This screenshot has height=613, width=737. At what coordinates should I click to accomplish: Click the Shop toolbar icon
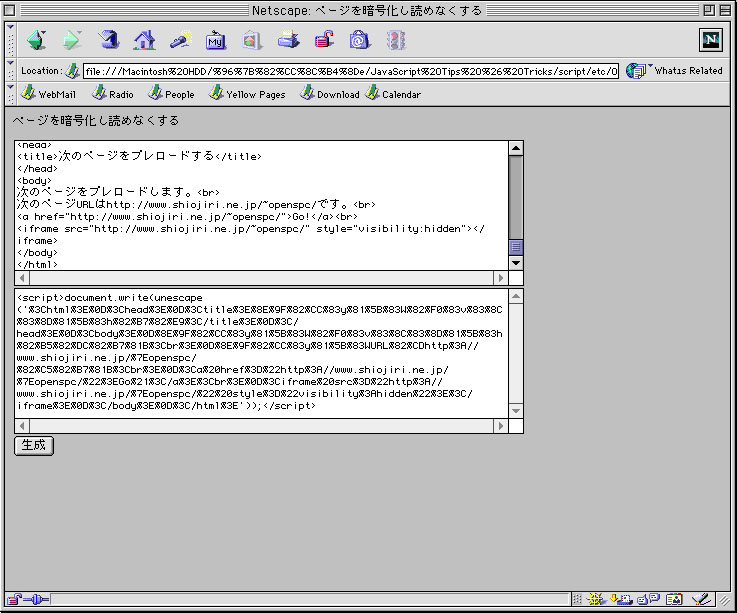click(x=360, y=40)
